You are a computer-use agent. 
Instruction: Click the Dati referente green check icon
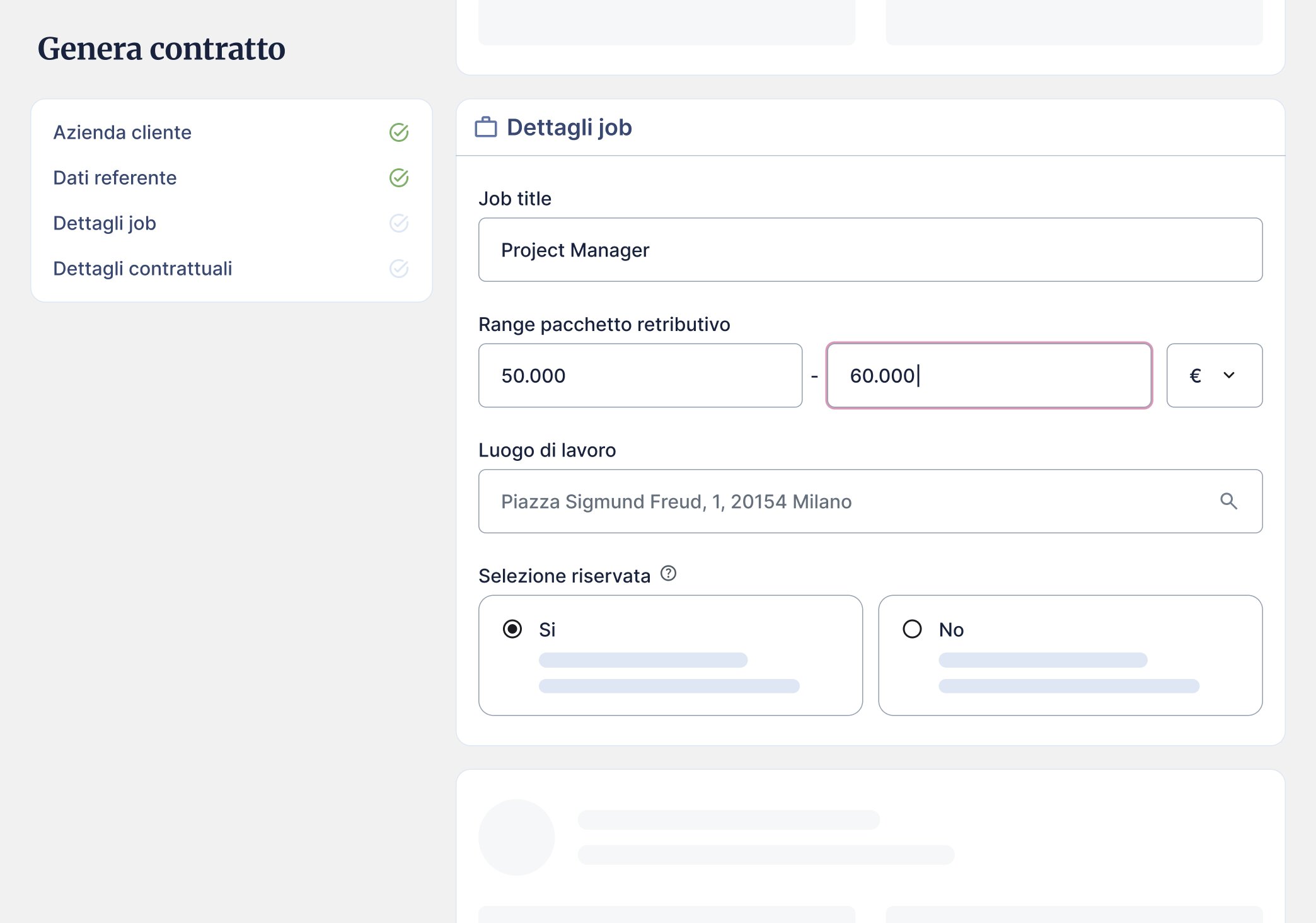click(x=399, y=178)
